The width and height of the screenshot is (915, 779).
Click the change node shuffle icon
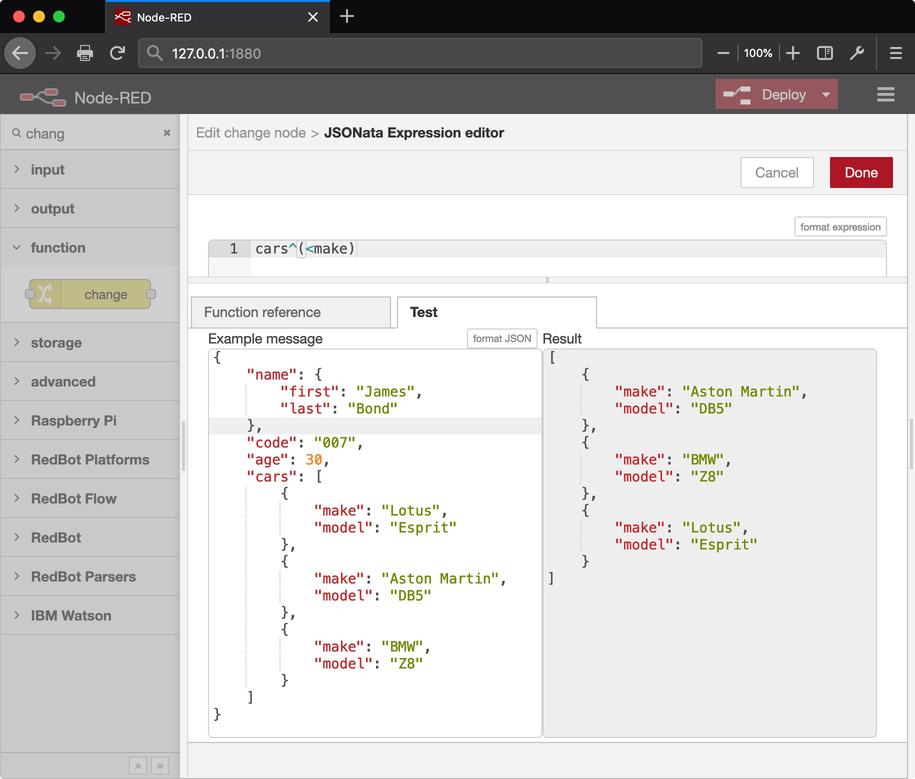point(45,294)
